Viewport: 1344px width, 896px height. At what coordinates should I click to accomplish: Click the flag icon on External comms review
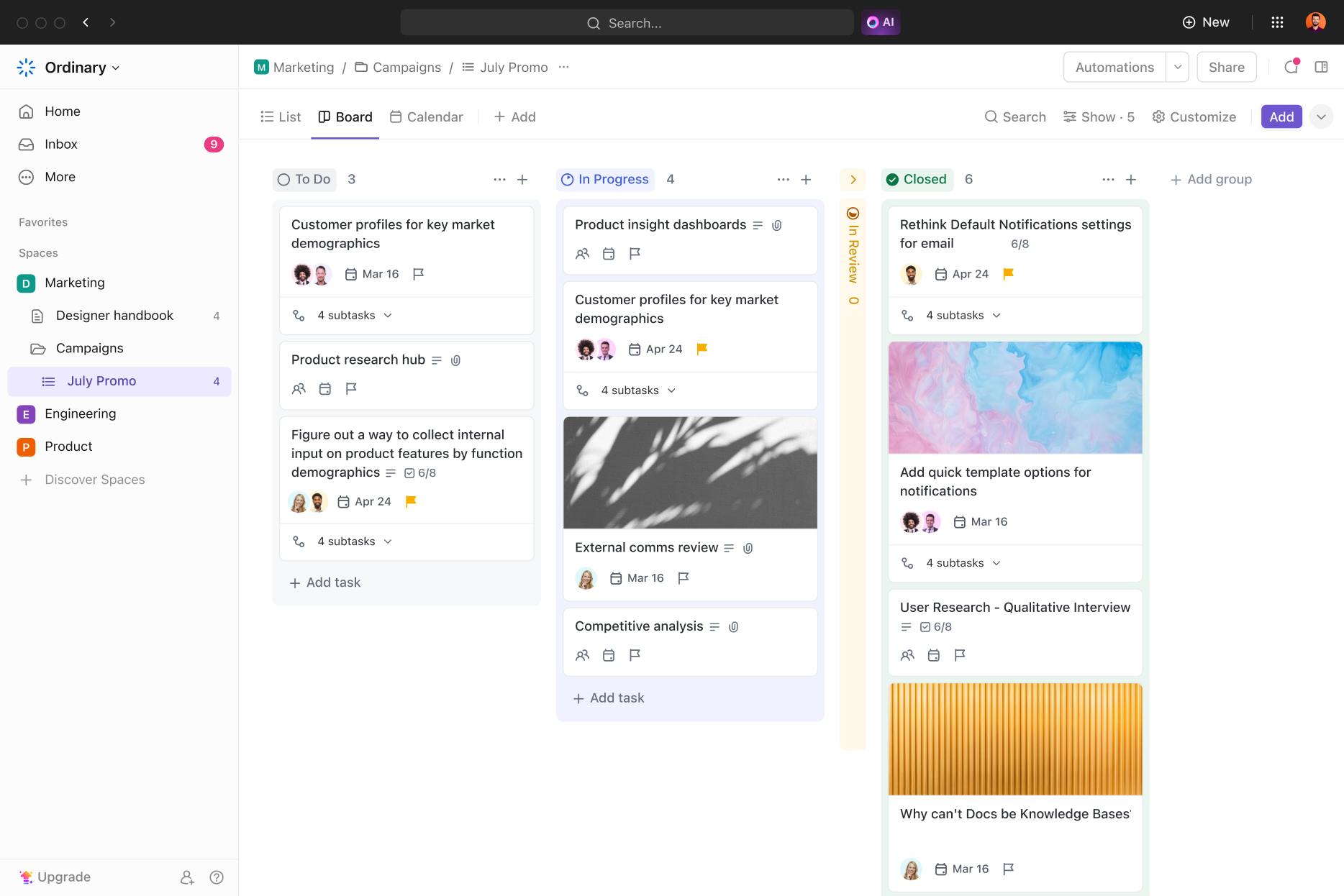click(x=683, y=577)
